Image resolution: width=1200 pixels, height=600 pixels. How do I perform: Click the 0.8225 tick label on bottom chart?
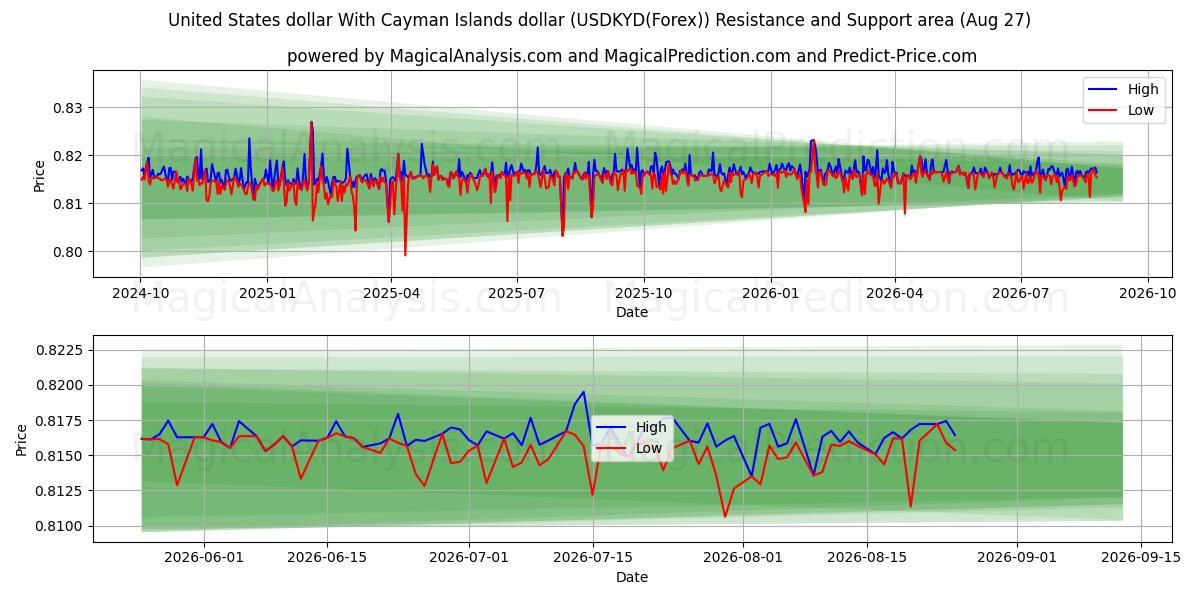tap(62, 351)
